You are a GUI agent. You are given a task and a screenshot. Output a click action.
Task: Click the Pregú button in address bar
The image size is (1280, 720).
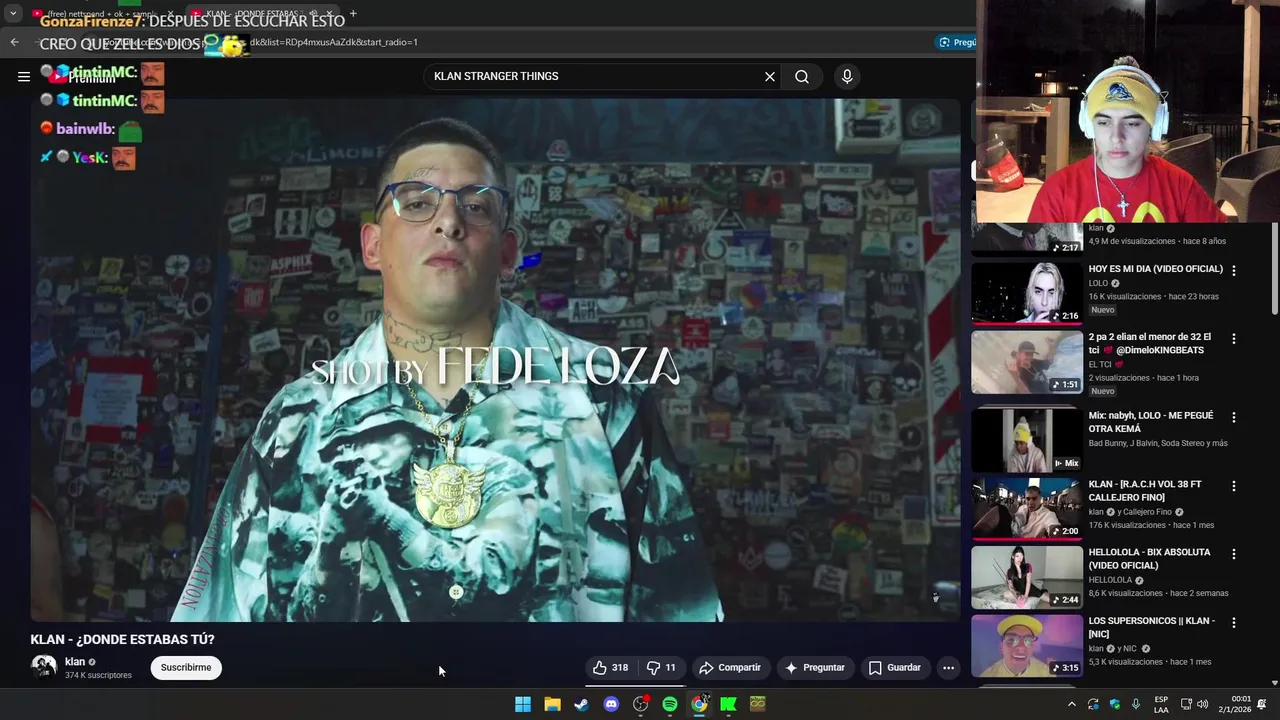tap(957, 42)
